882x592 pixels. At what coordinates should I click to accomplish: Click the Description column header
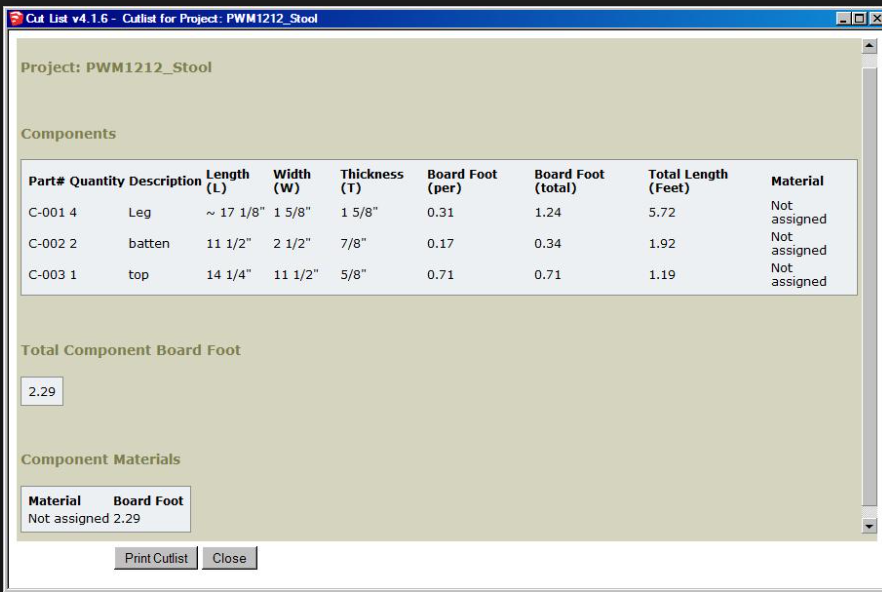coord(165,181)
